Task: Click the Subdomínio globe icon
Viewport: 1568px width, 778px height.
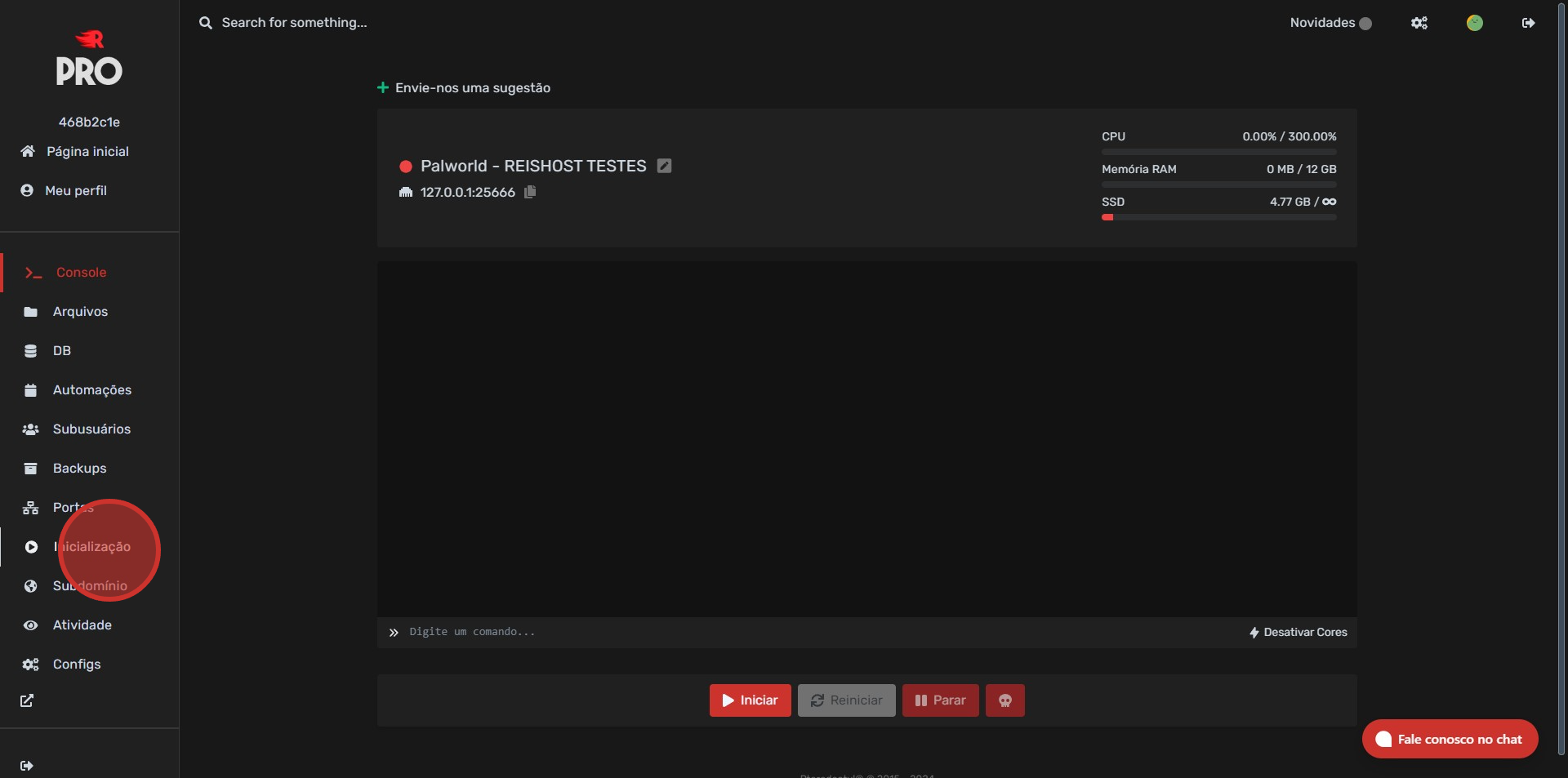Action: click(31, 586)
